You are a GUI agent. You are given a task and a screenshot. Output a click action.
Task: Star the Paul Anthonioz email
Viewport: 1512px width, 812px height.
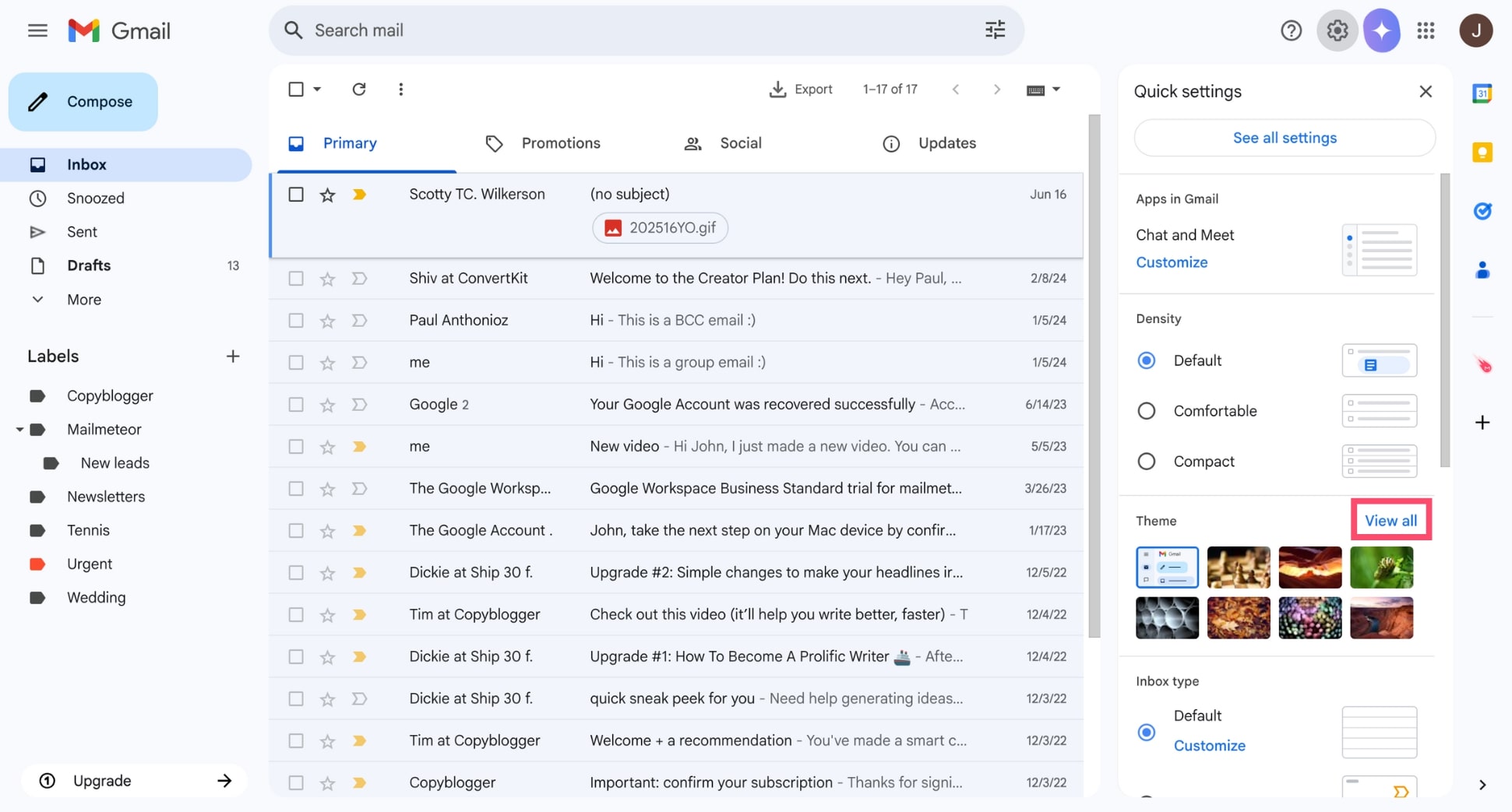[x=327, y=321]
